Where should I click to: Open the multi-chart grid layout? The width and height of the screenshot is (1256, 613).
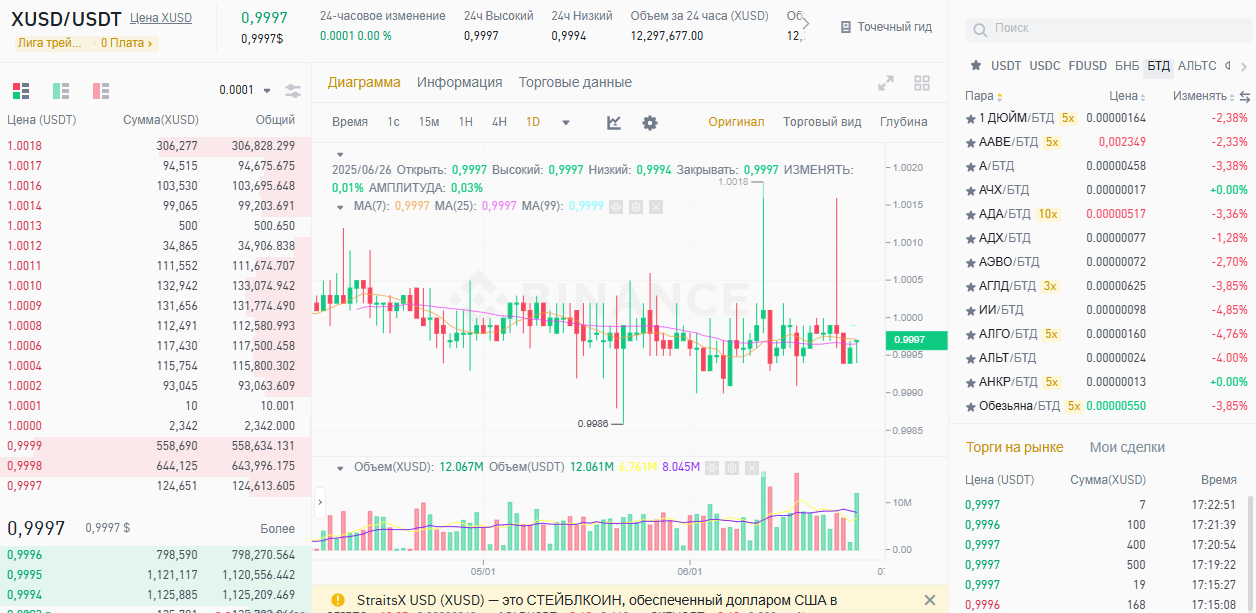pyautogui.click(x=922, y=83)
